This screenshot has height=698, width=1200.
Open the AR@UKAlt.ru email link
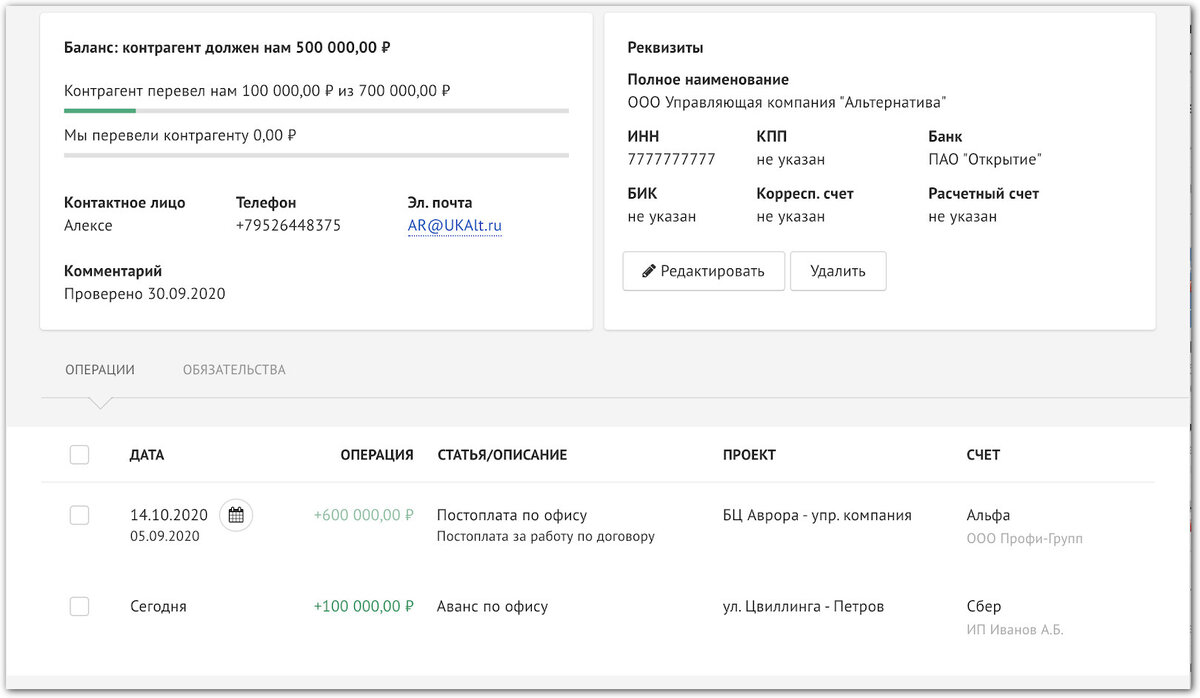(x=455, y=226)
